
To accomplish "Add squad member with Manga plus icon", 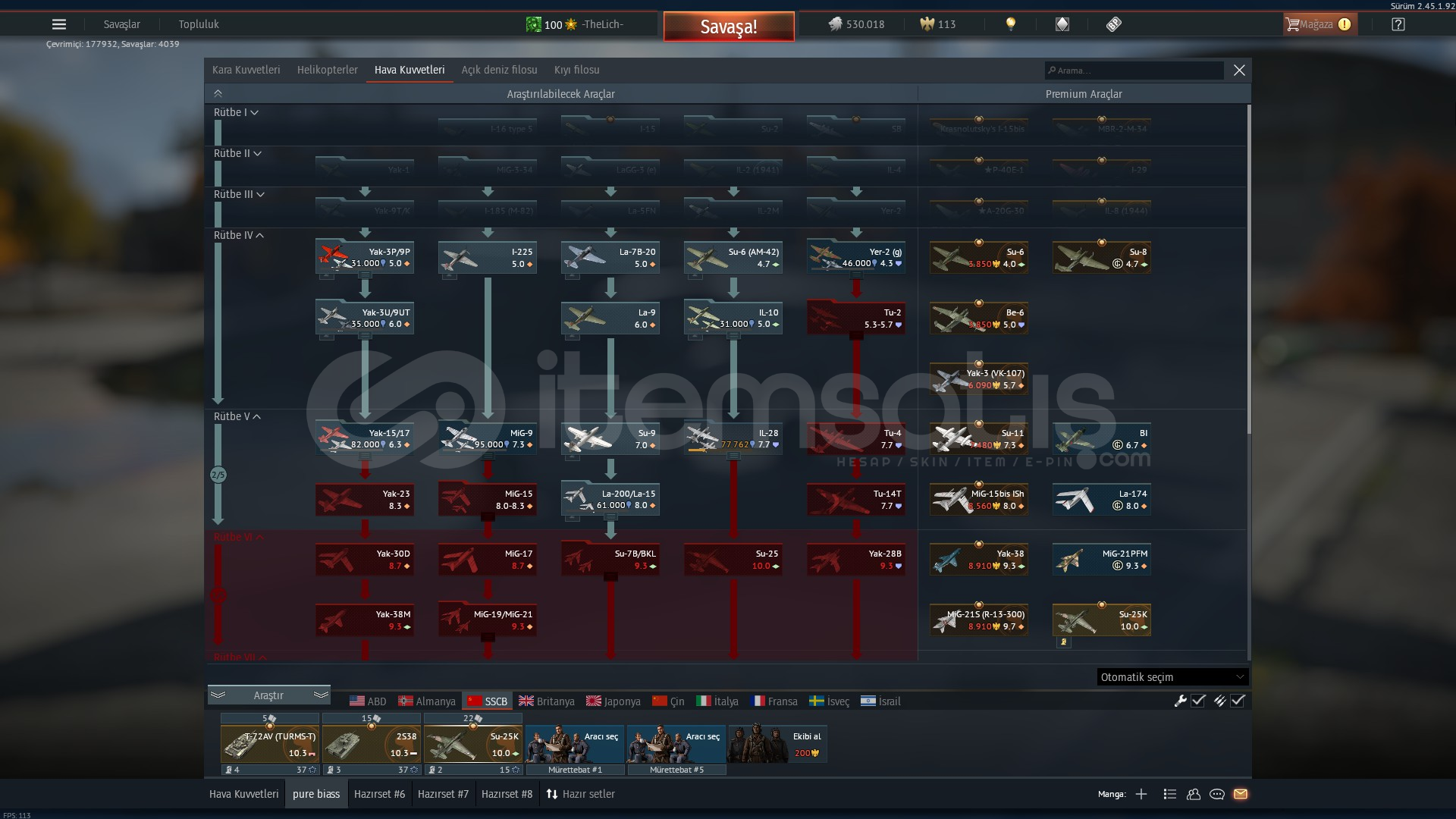I will point(1141,794).
